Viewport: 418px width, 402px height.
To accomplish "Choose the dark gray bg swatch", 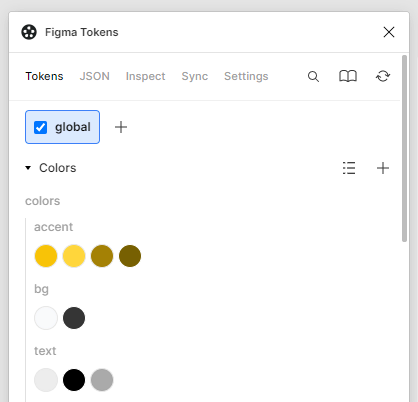I will point(74,318).
